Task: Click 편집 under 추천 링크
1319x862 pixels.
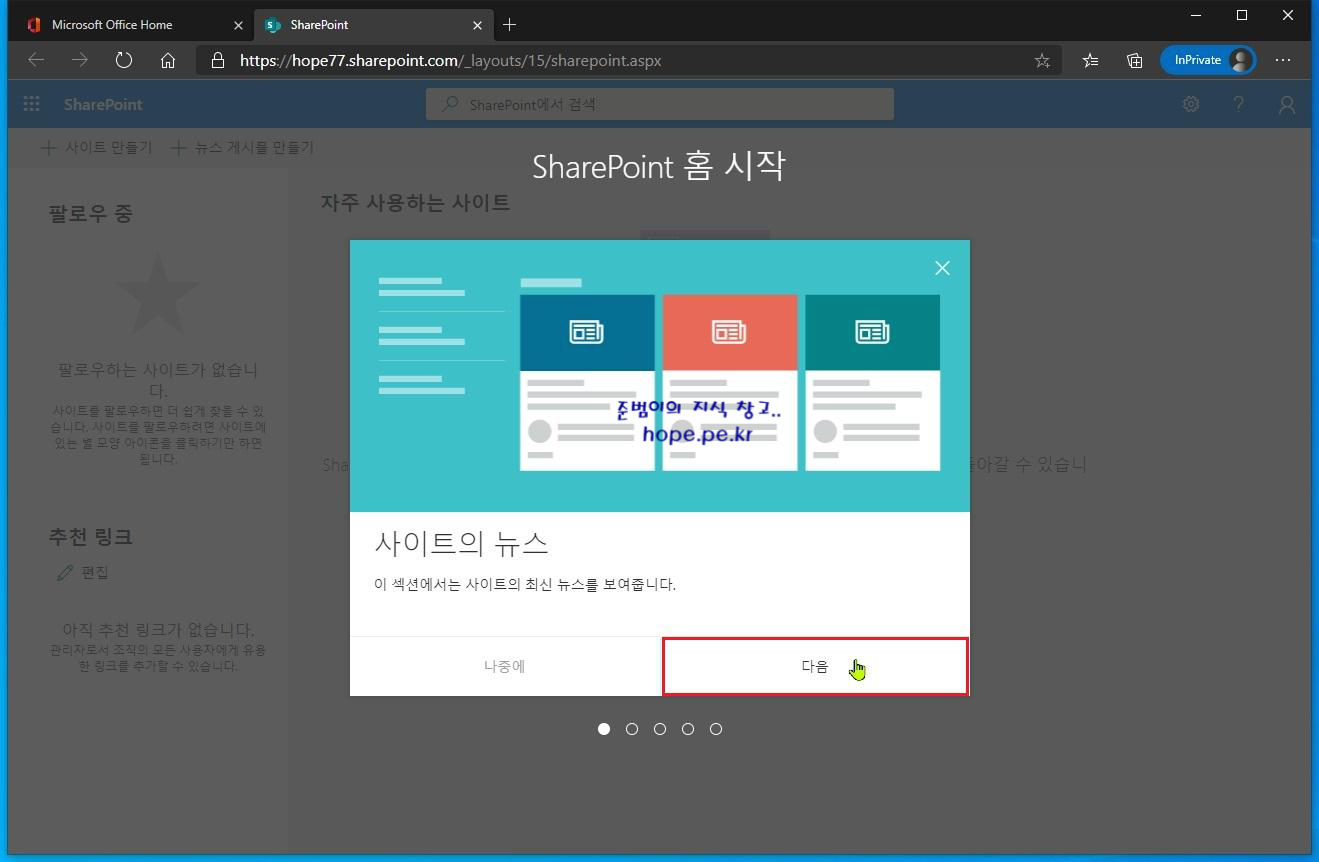Action: [x=83, y=573]
